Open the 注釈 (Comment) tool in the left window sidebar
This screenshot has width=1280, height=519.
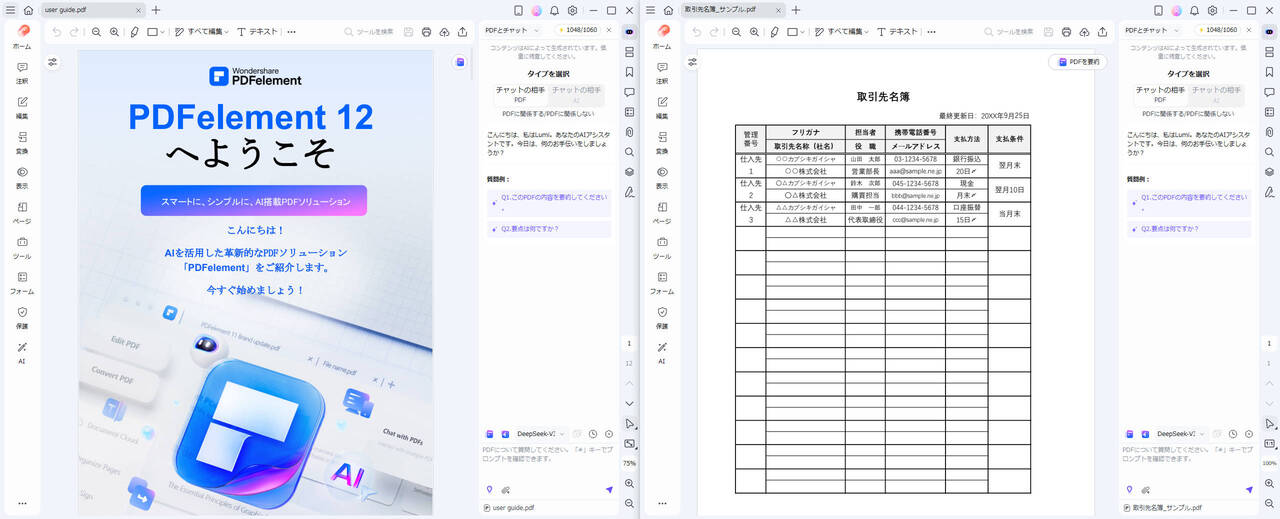(22, 73)
